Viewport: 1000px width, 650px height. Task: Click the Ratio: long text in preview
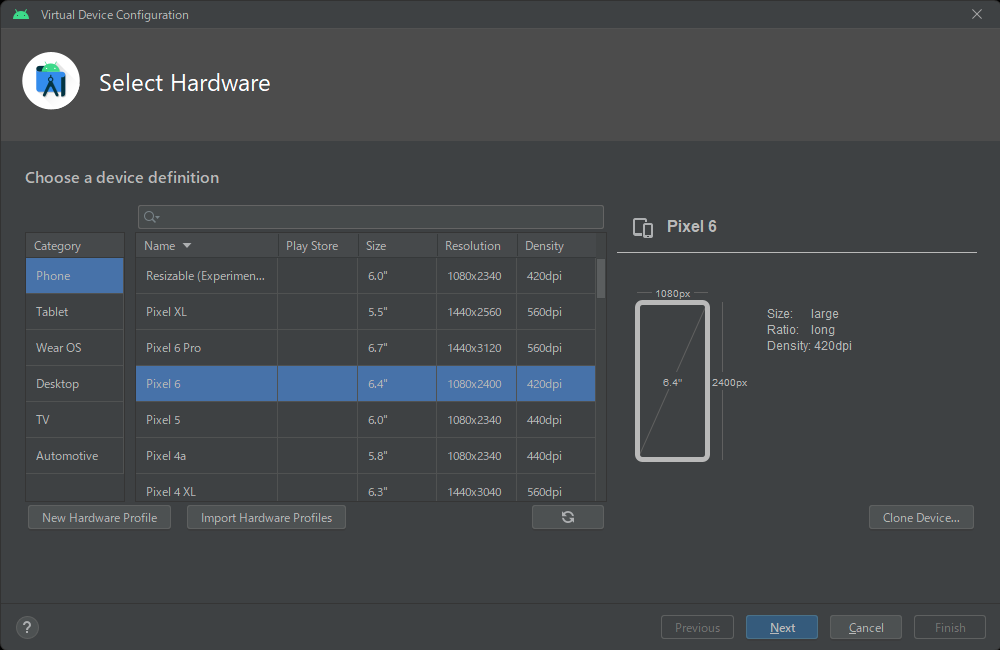[800, 330]
